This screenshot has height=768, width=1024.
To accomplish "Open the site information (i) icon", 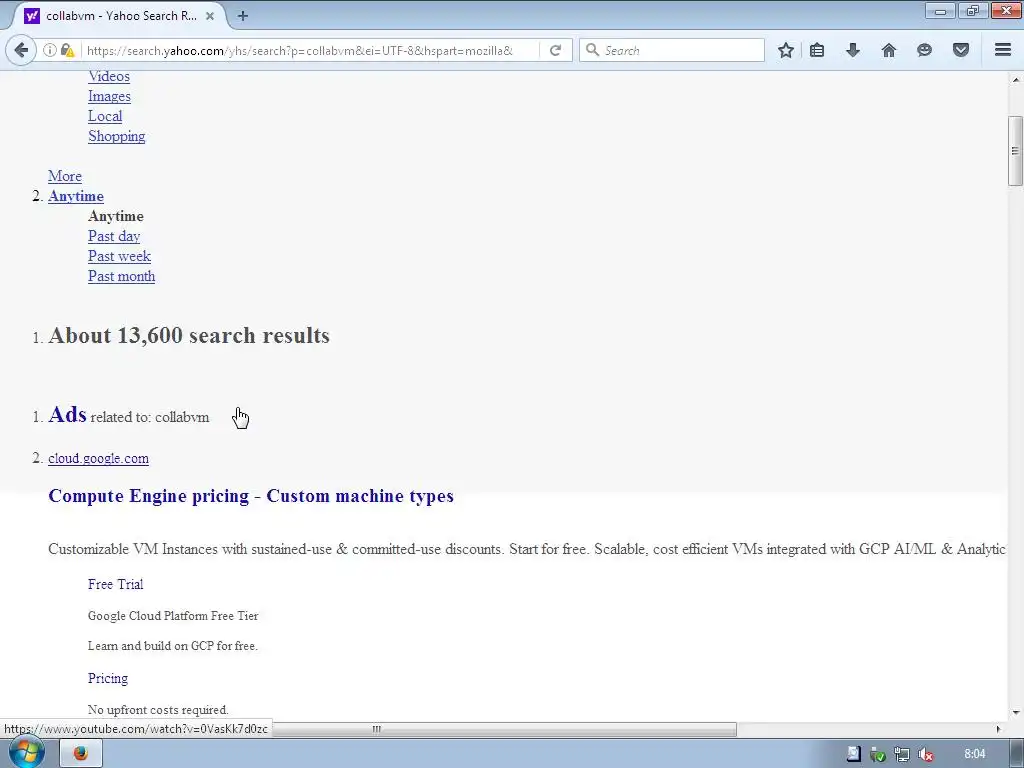I will [x=50, y=50].
